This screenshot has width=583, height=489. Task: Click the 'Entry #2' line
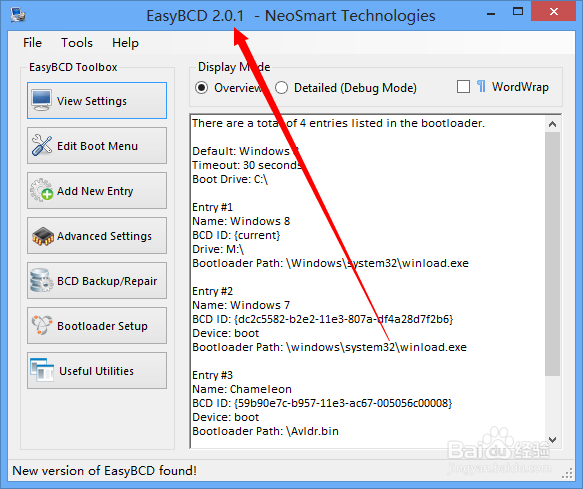[x=212, y=291]
